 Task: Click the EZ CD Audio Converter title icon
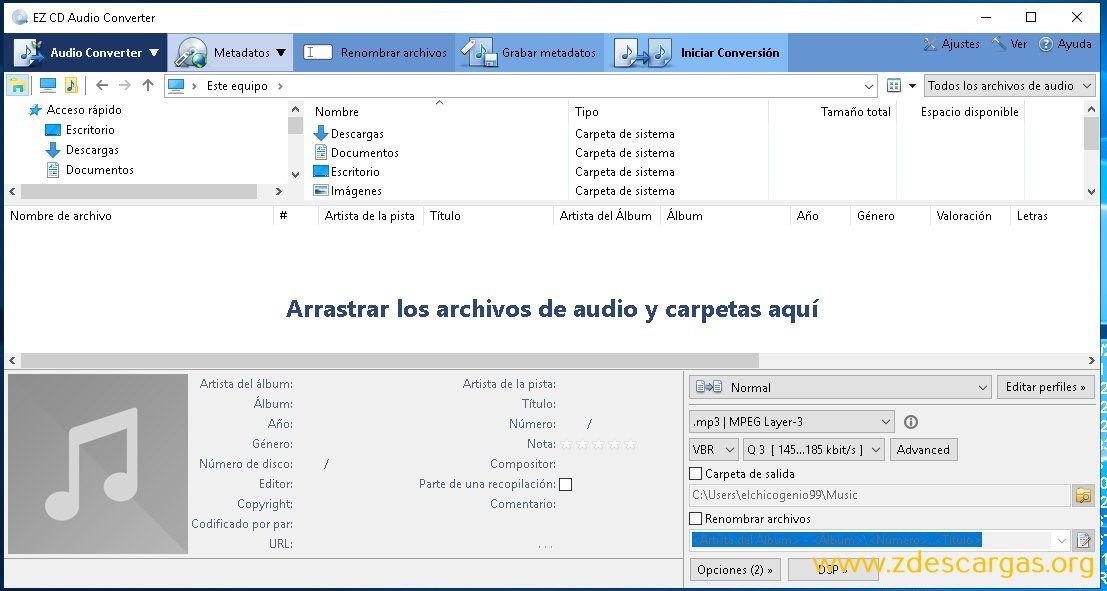(20, 17)
